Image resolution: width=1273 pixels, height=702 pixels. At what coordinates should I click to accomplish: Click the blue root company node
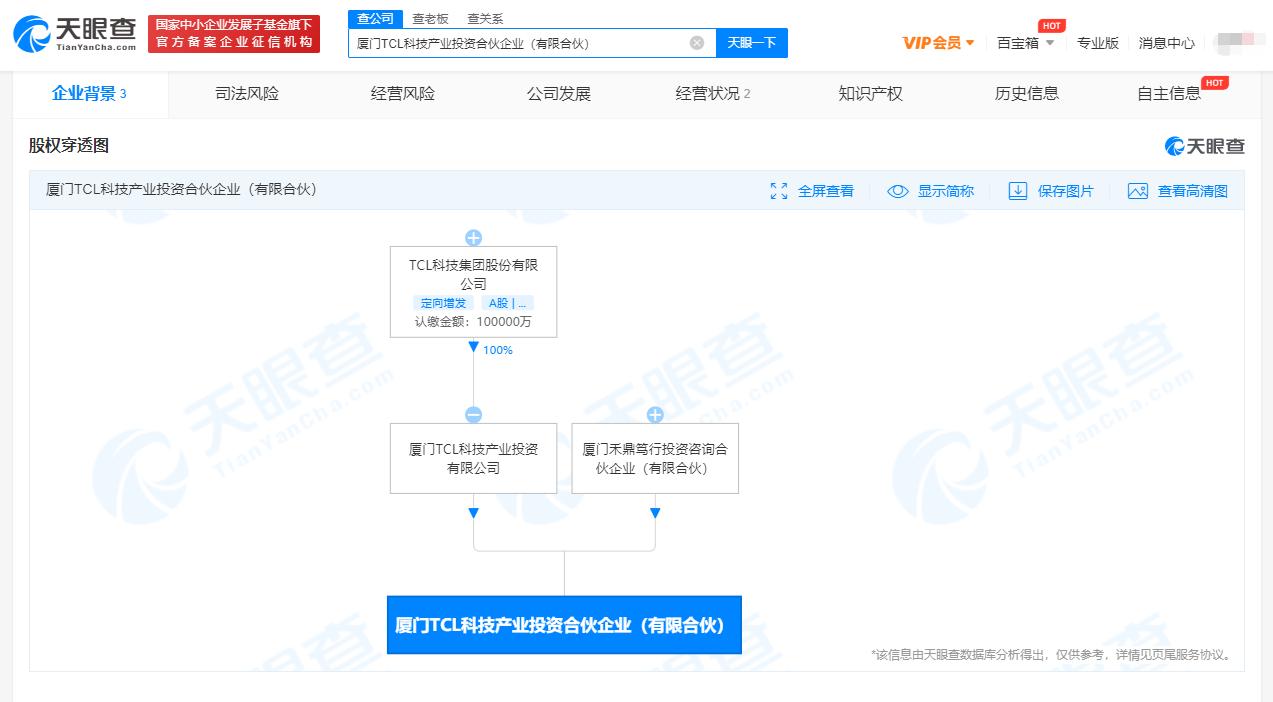tap(564, 625)
